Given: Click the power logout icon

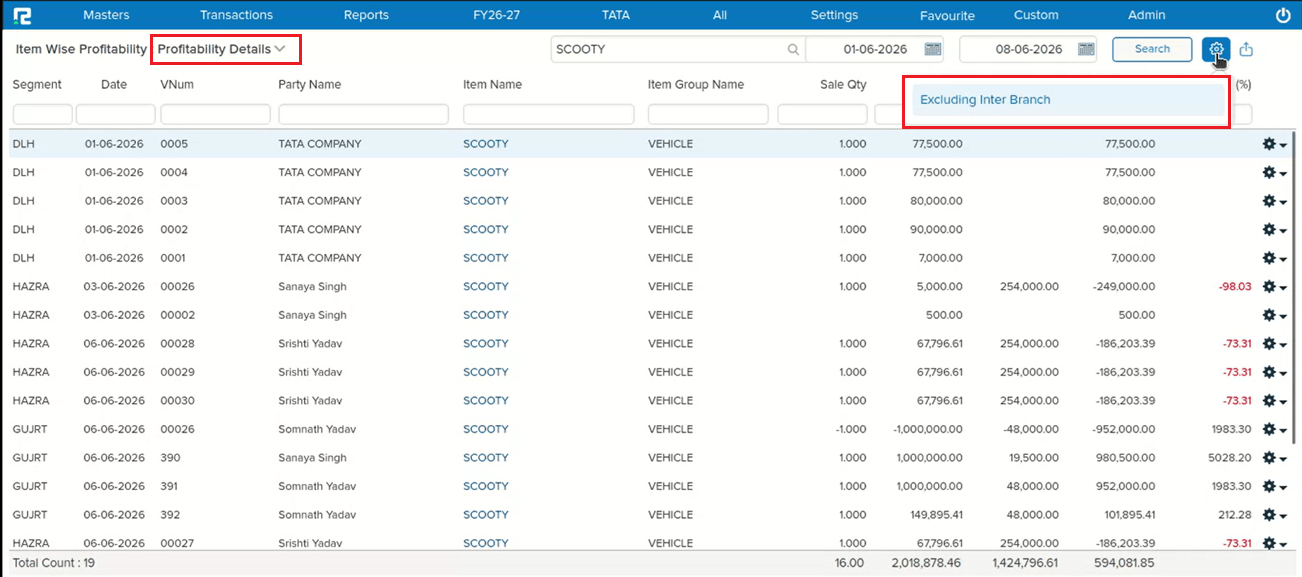Looking at the screenshot, I should click(x=1283, y=15).
